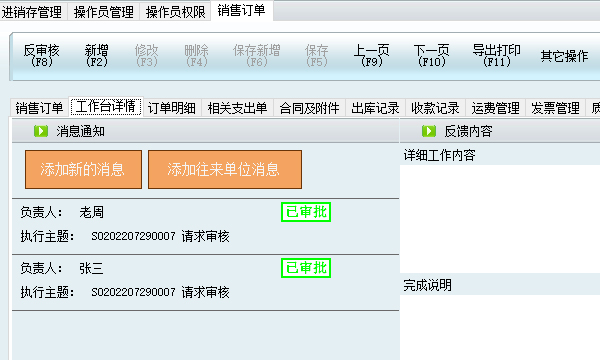This screenshot has height=360, width=600.
Task: Create a new order with 新增 (F2)
Action: coord(97,56)
